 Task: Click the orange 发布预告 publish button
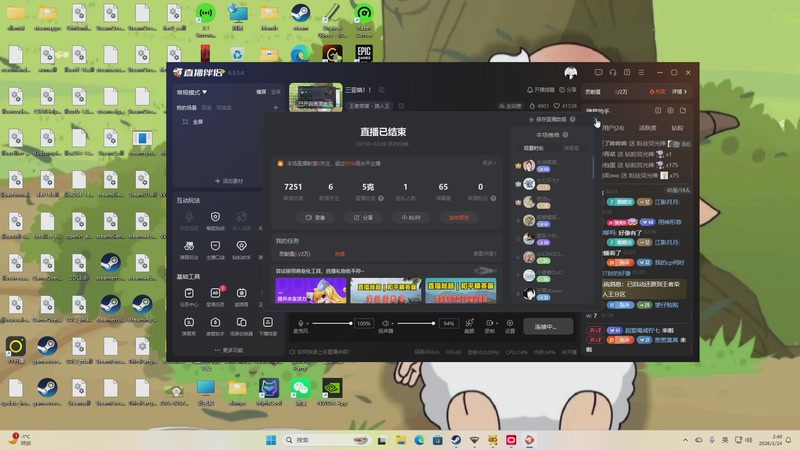(459, 217)
